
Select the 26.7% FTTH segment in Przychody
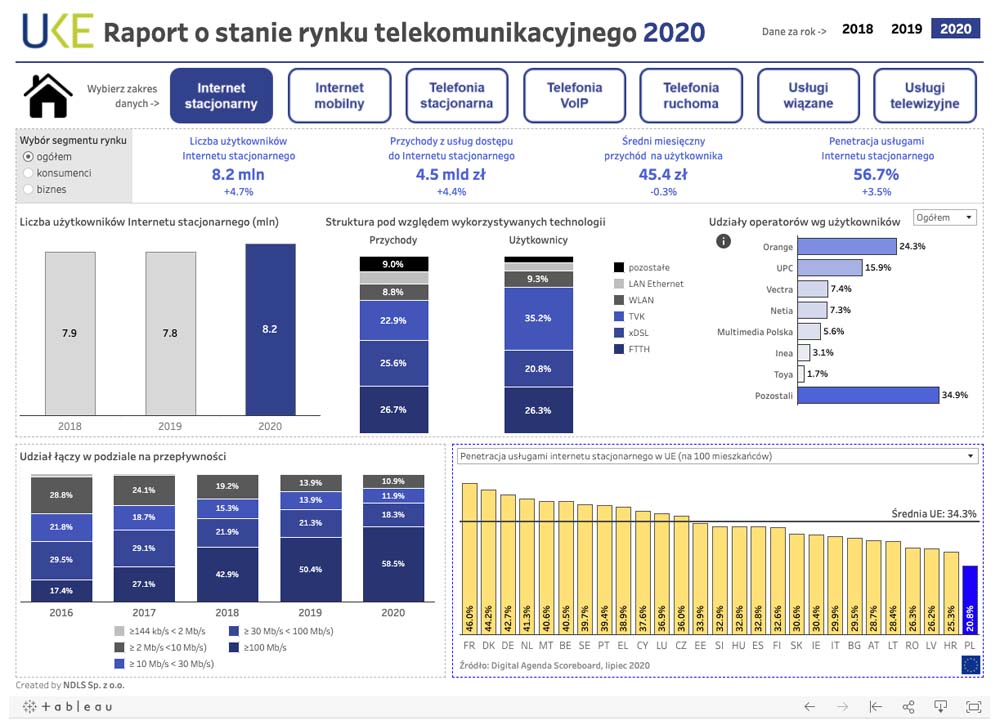click(x=393, y=410)
